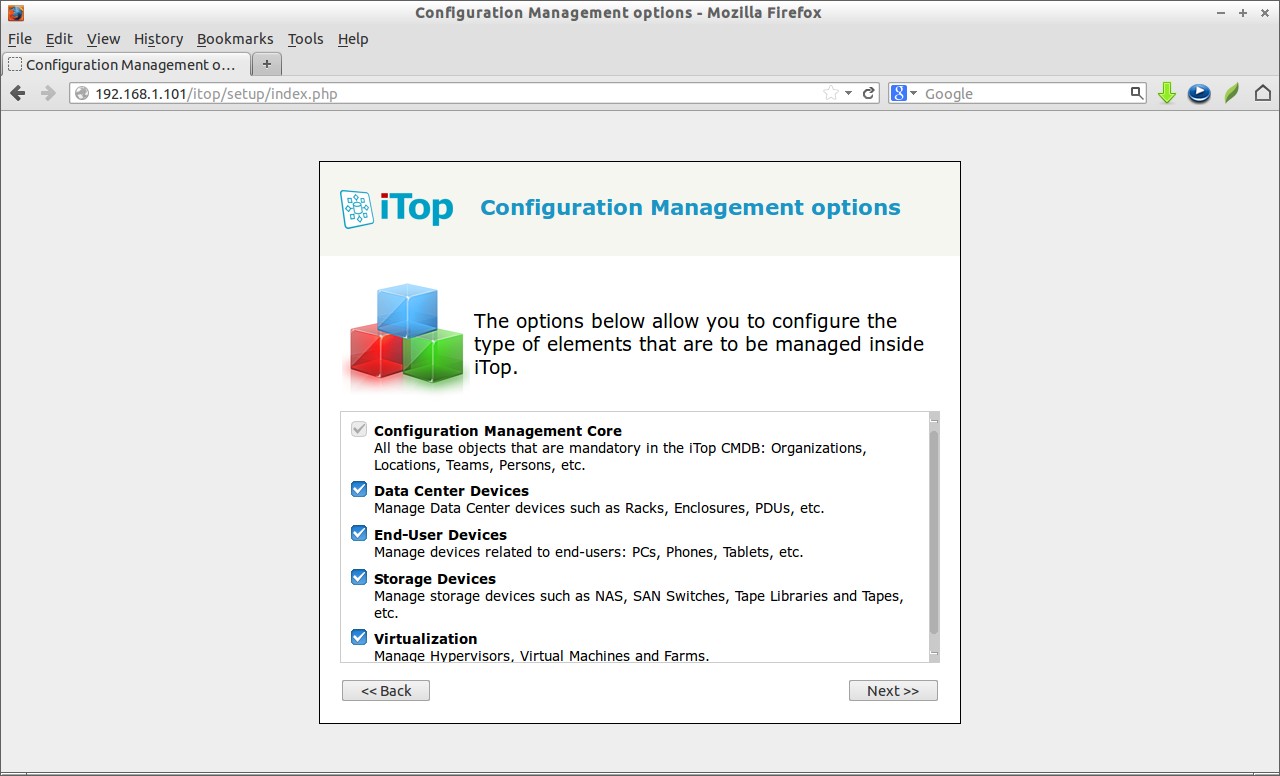Image resolution: width=1280 pixels, height=776 pixels.
Task: Open the History menu
Action: pos(158,39)
